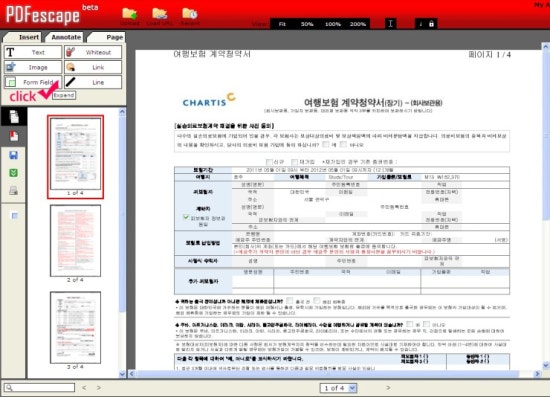This screenshot has height=397, width=550.
Task: Click the '여행보험 계약청약서' page header text
Action: point(212,54)
